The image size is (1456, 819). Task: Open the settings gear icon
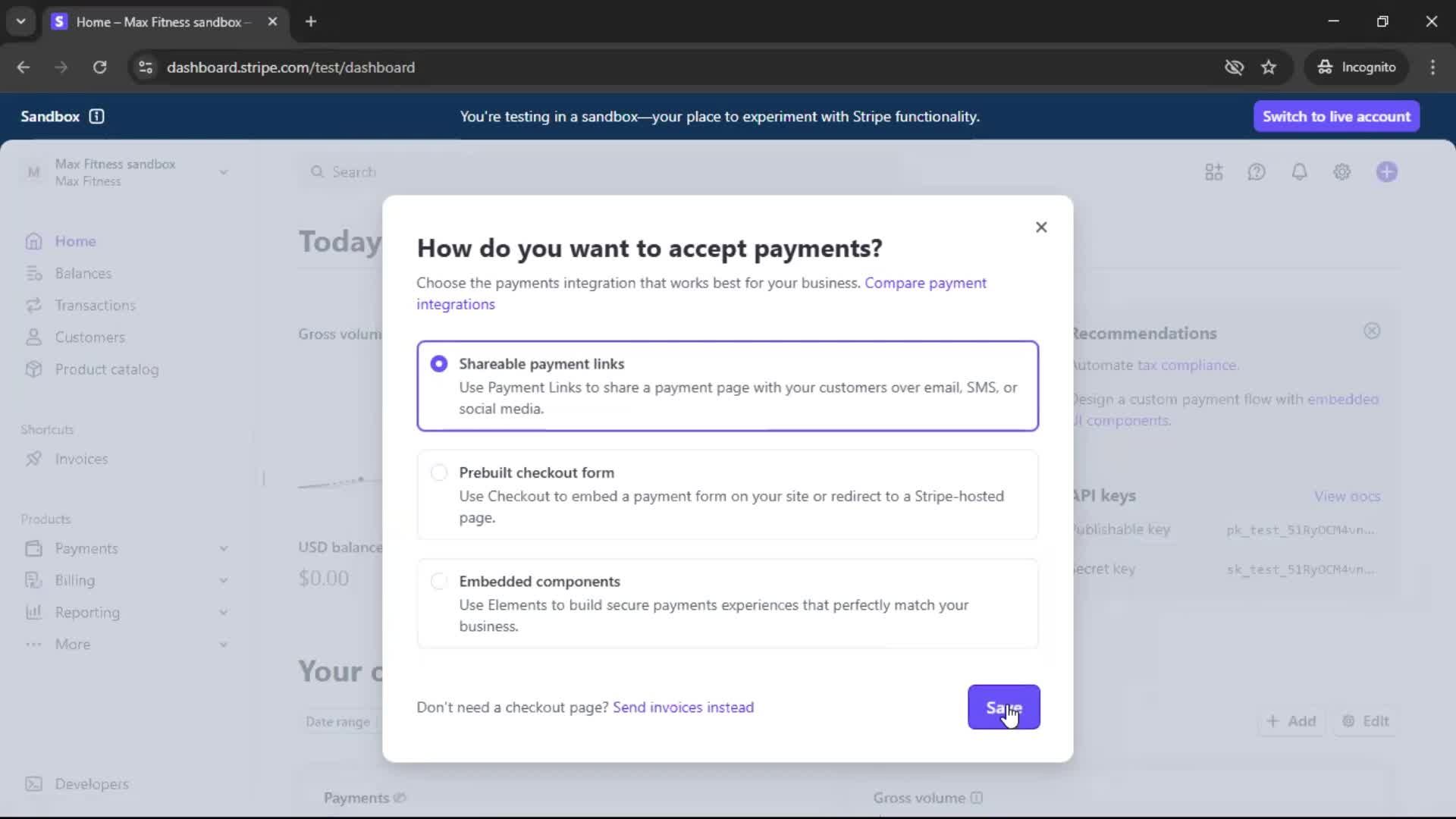click(x=1341, y=172)
